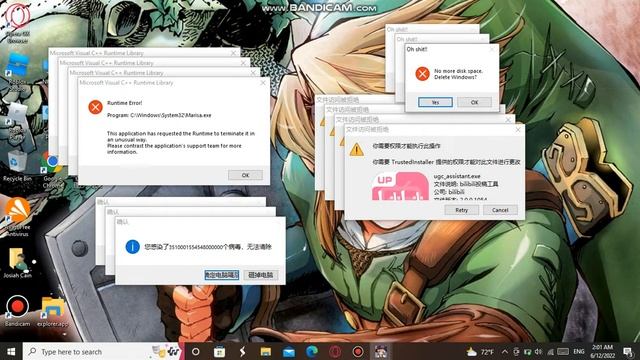Click the bilibili UP file thumbnail
The height and width of the screenshot is (360, 640).
point(400,186)
